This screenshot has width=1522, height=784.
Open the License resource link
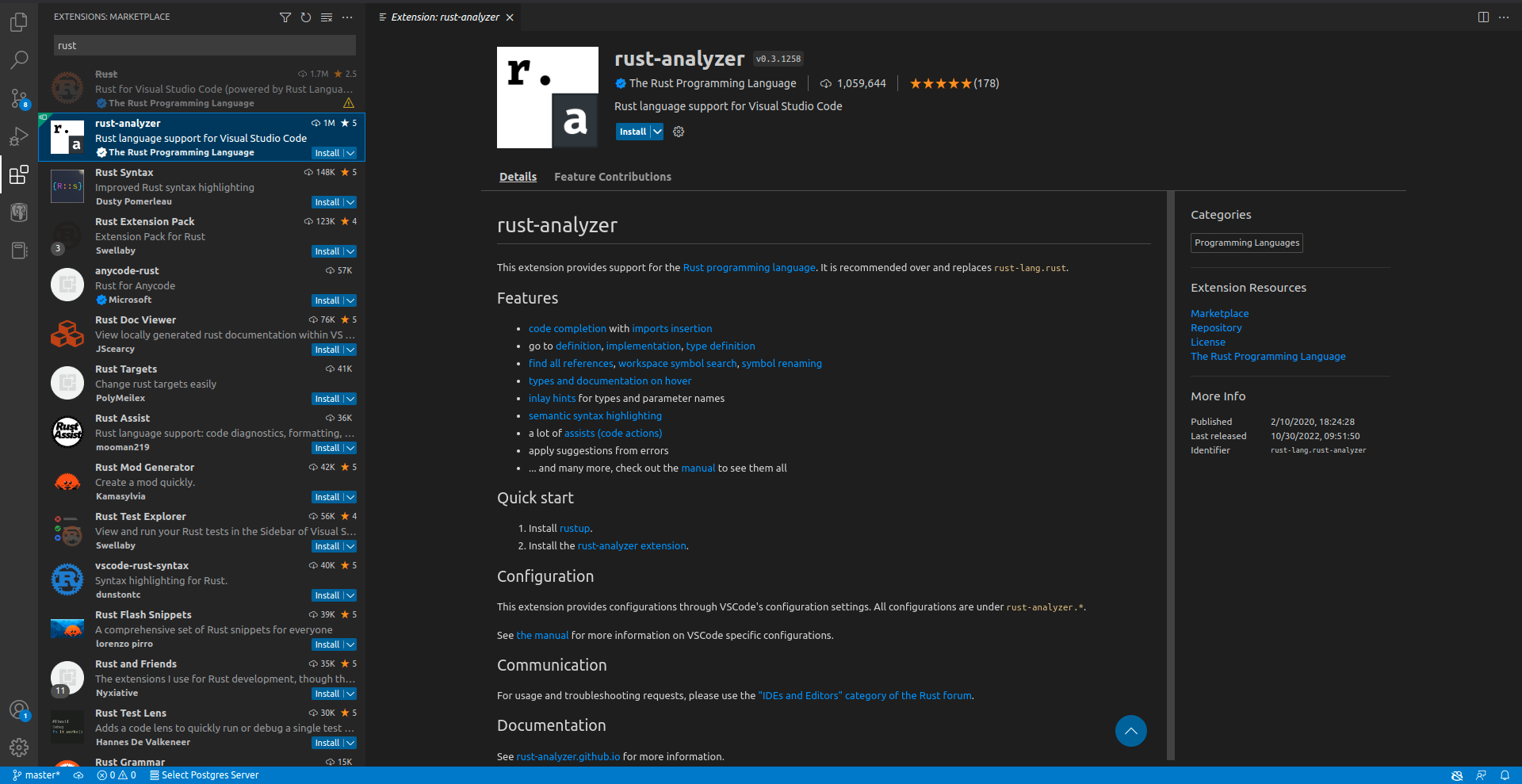(x=1208, y=342)
